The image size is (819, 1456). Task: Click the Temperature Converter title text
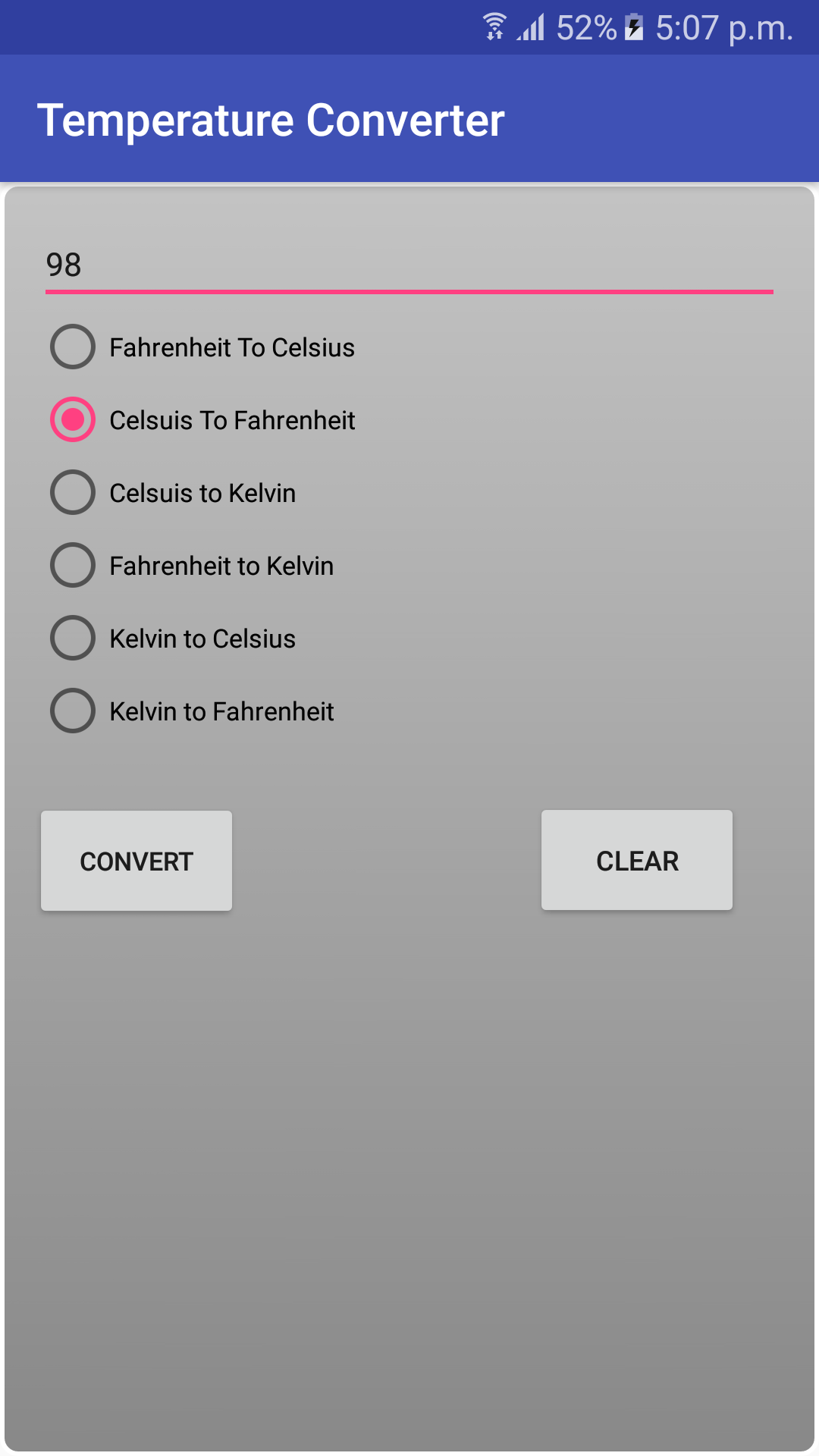tap(271, 120)
